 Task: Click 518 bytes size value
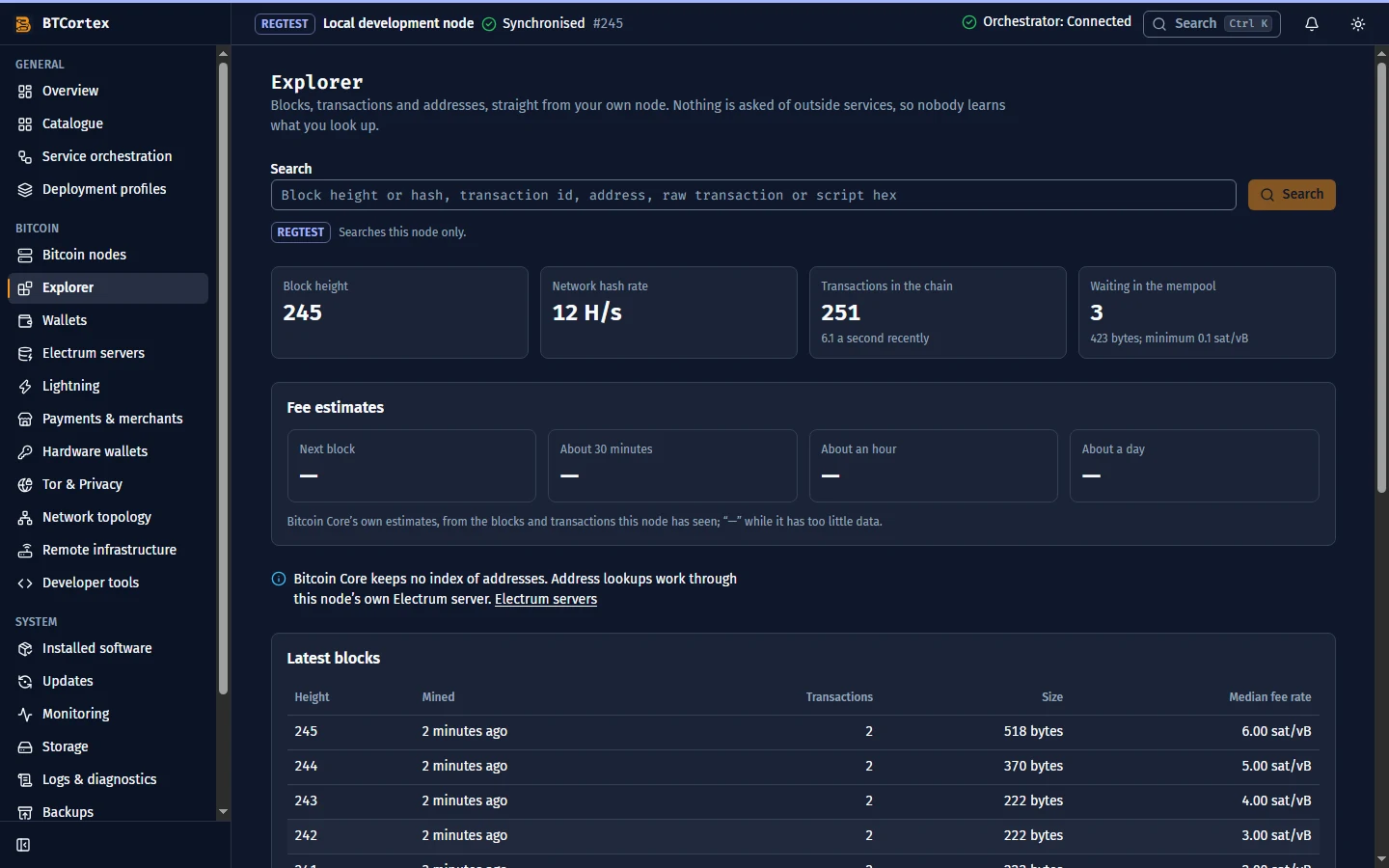(x=1033, y=731)
